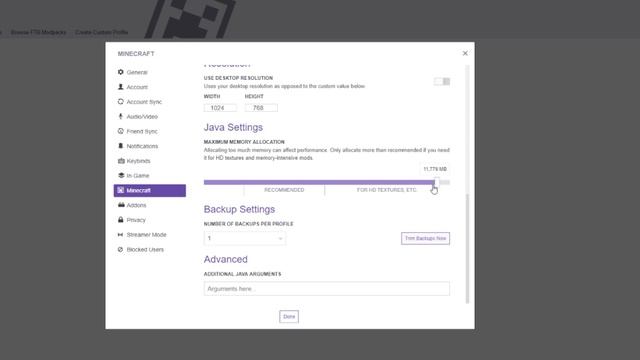Open Blocked Users settings
The height and width of the screenshot is (360, 640).
coord(149,249)
